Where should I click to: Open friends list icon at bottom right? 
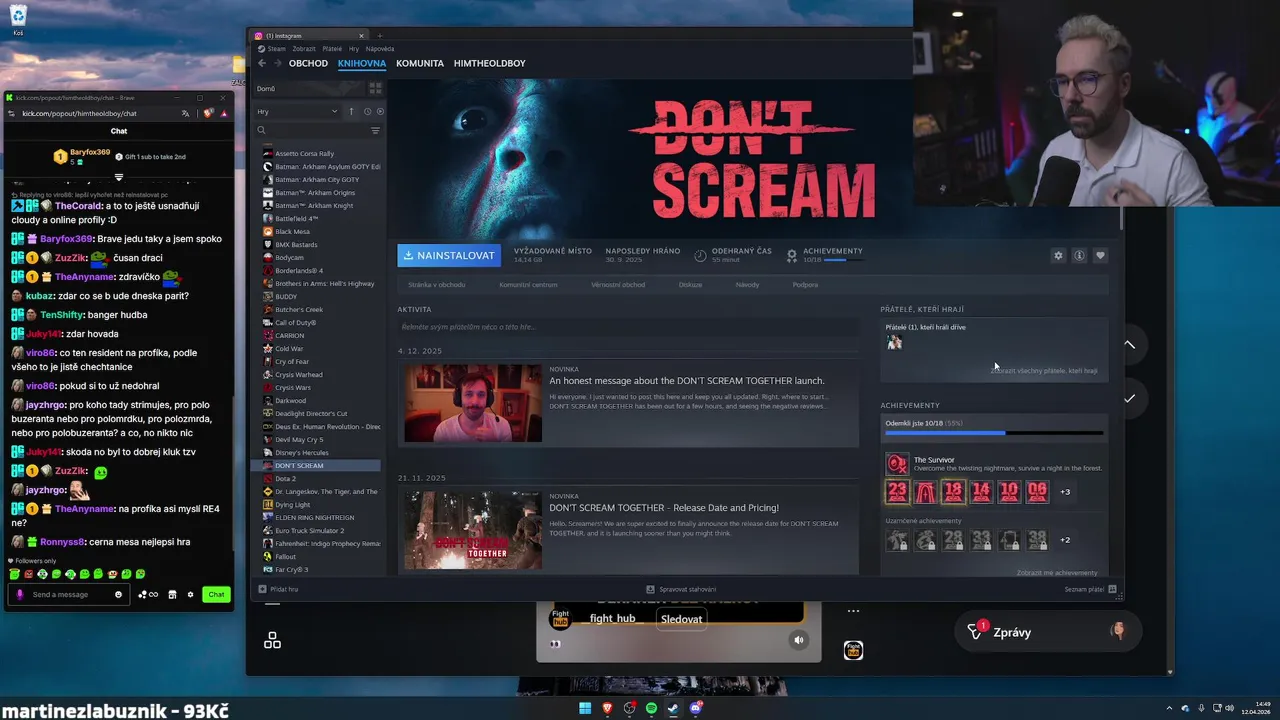(x=1112, y=589)
